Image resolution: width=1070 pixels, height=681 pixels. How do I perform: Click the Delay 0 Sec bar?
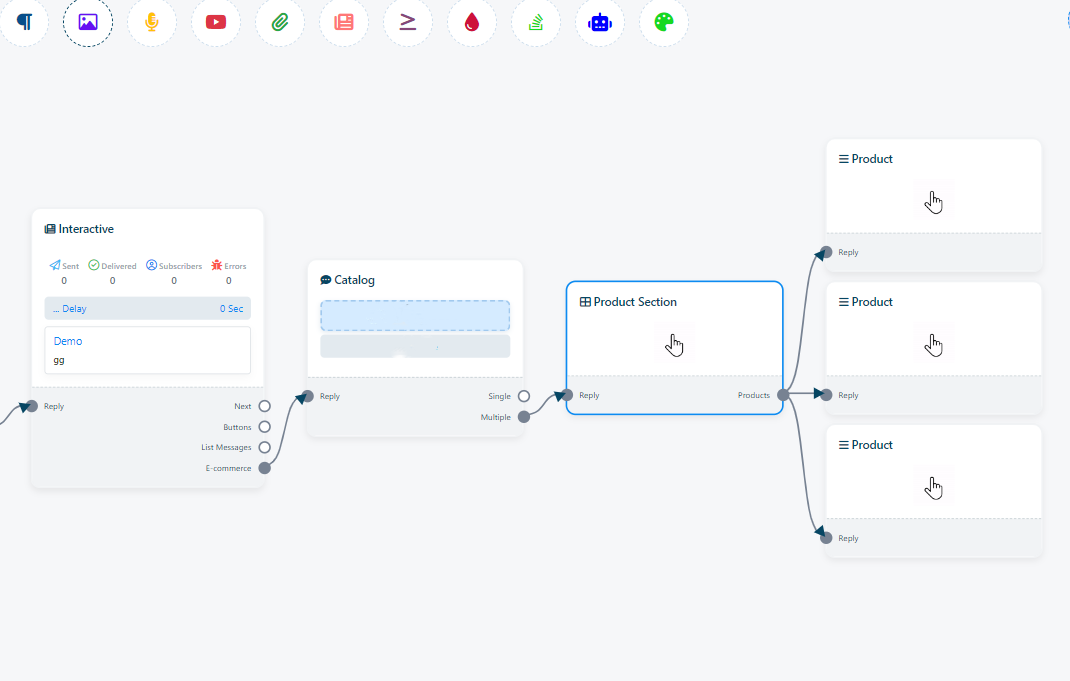[x=147, y=309]
